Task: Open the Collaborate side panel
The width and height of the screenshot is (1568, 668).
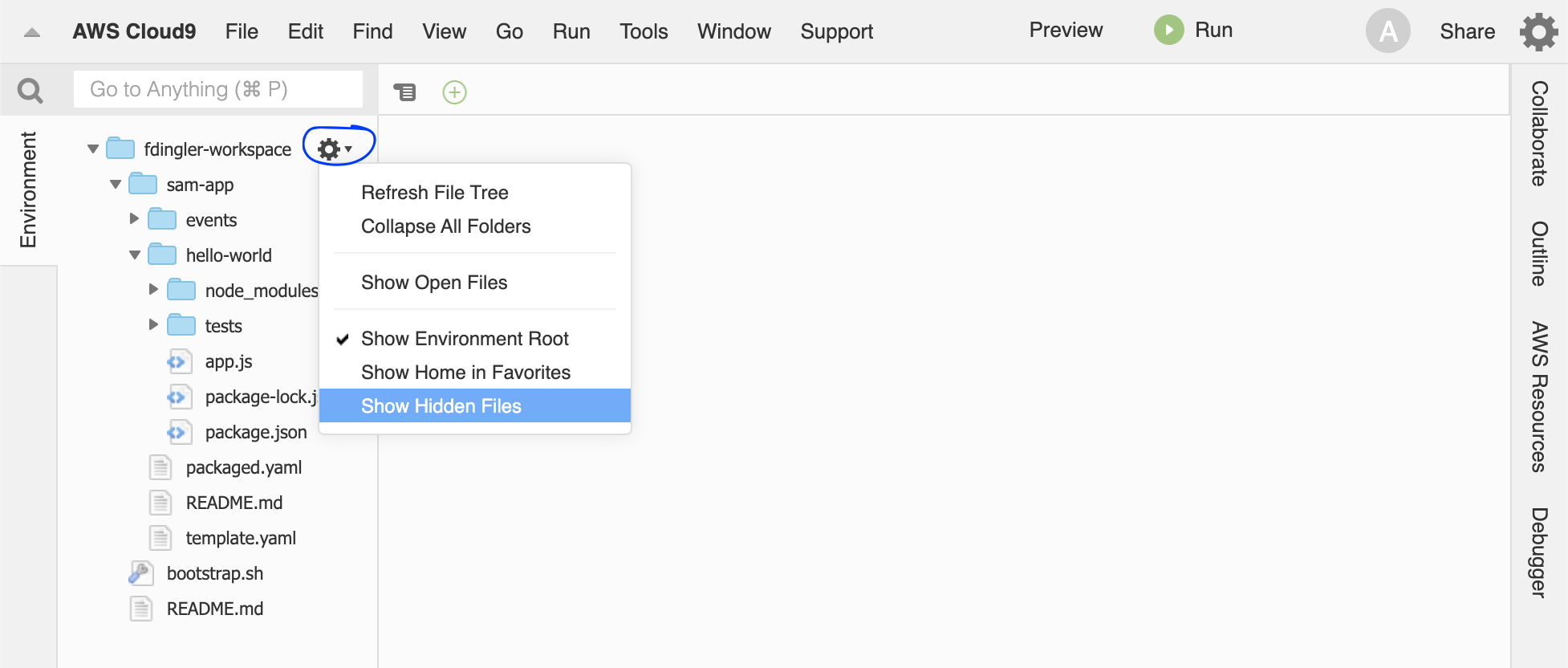Action: click(x=1539, y=133)
